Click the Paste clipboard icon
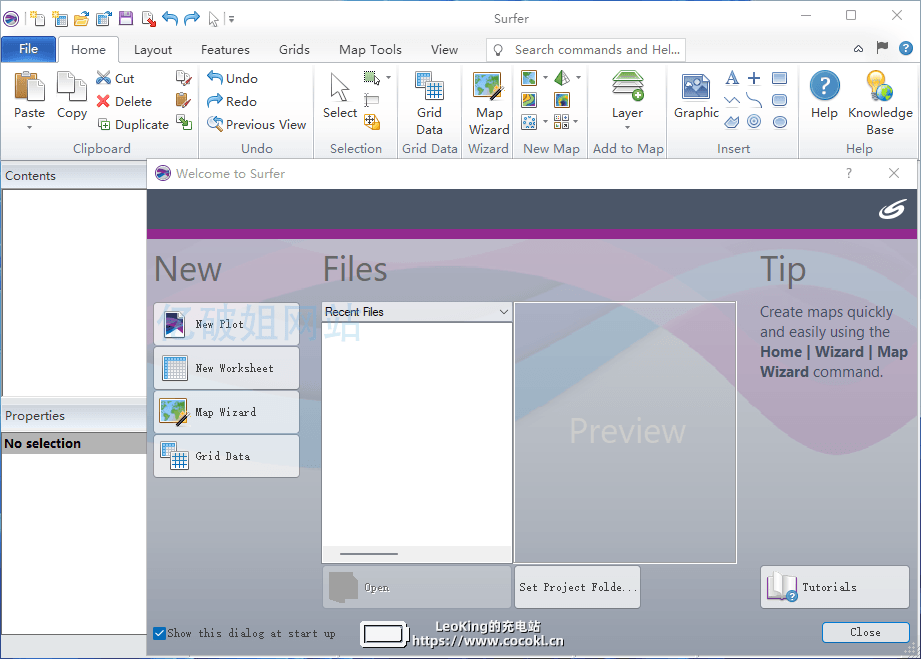 [29, 87]
